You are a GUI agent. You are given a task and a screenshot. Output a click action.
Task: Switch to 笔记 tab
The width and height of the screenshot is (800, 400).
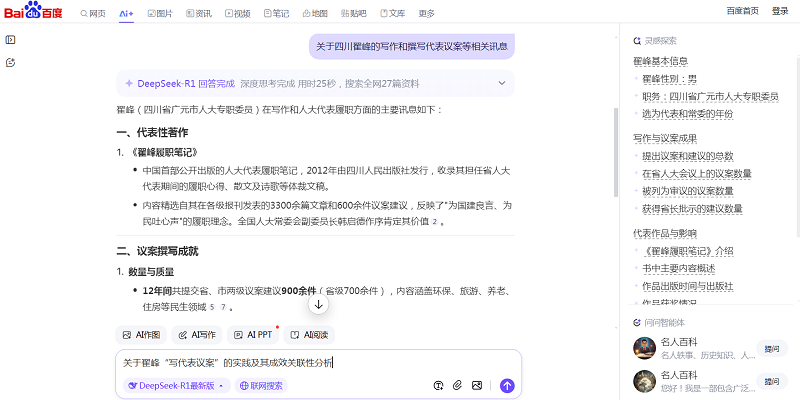click(x=277, y=14)
